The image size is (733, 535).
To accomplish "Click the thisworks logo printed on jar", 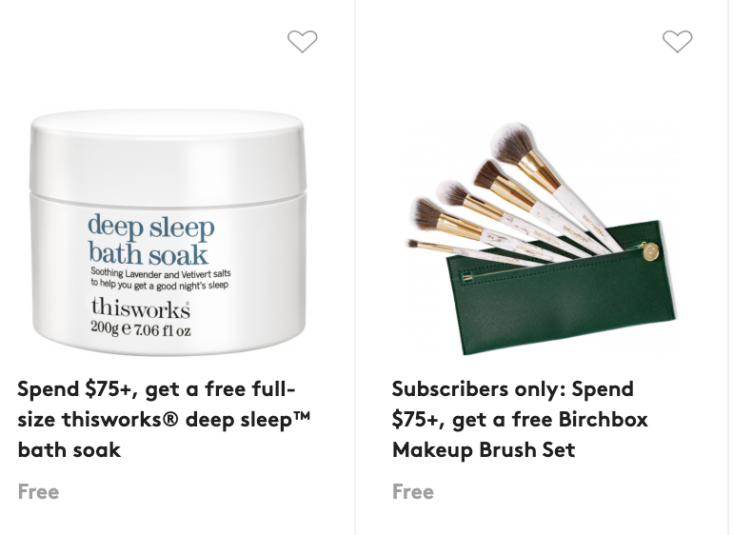I will [x=140, y=307].
